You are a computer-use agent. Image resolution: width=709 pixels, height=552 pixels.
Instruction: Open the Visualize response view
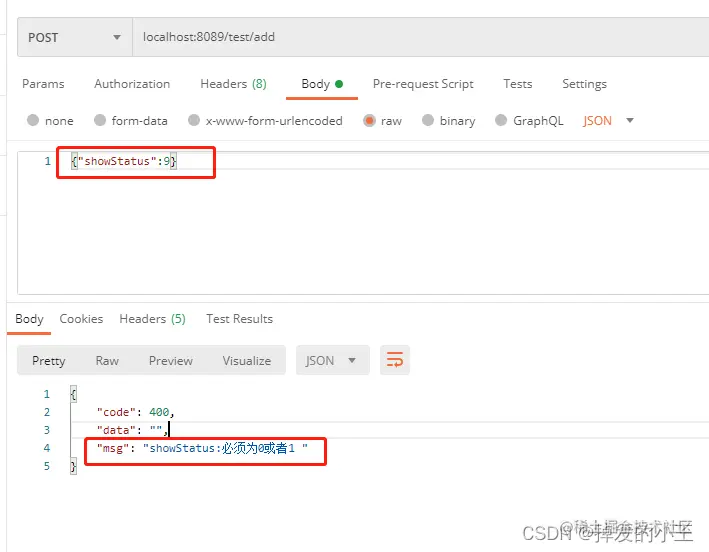tap(247, 361)
